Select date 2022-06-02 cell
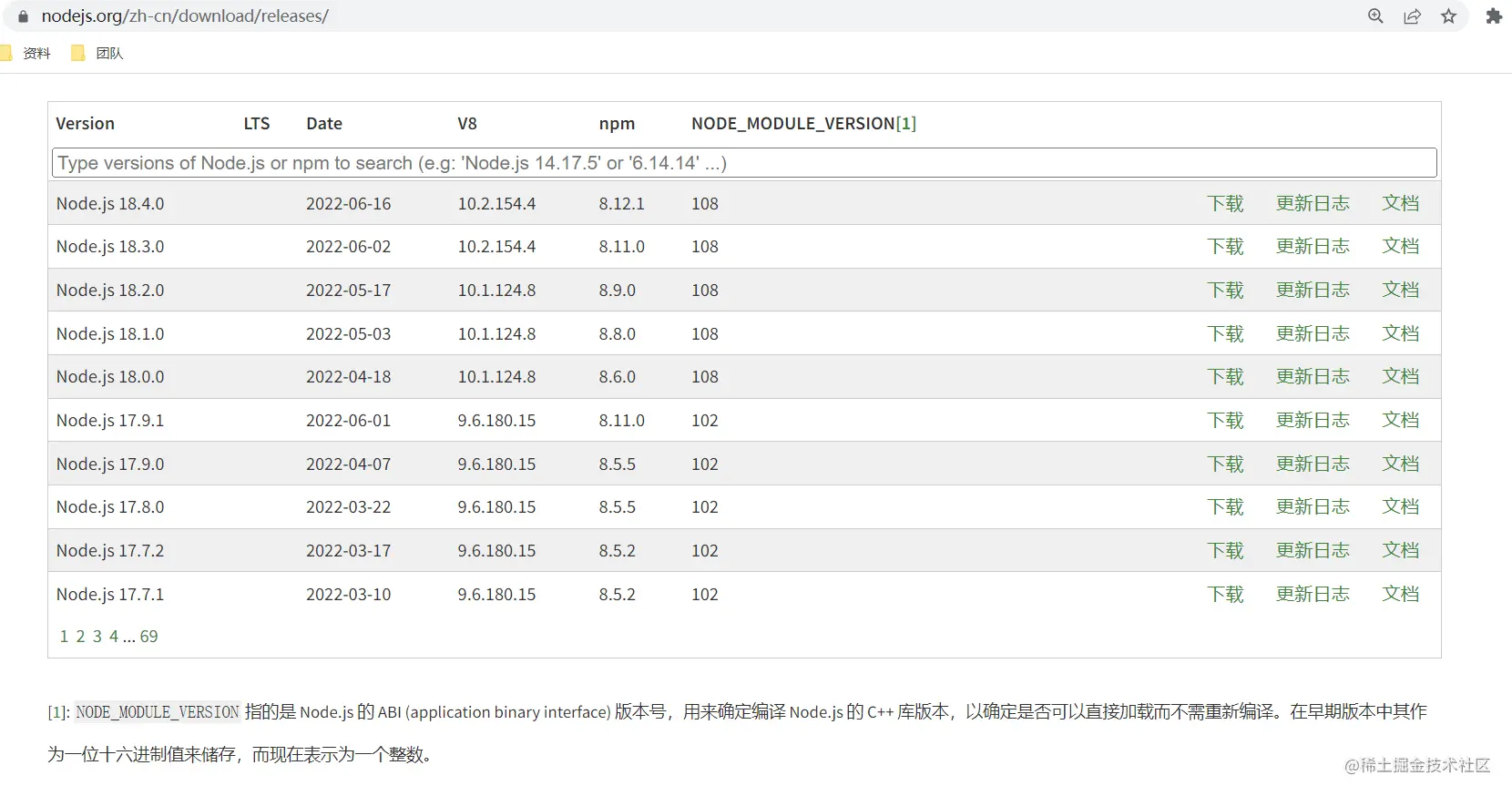 348,247
